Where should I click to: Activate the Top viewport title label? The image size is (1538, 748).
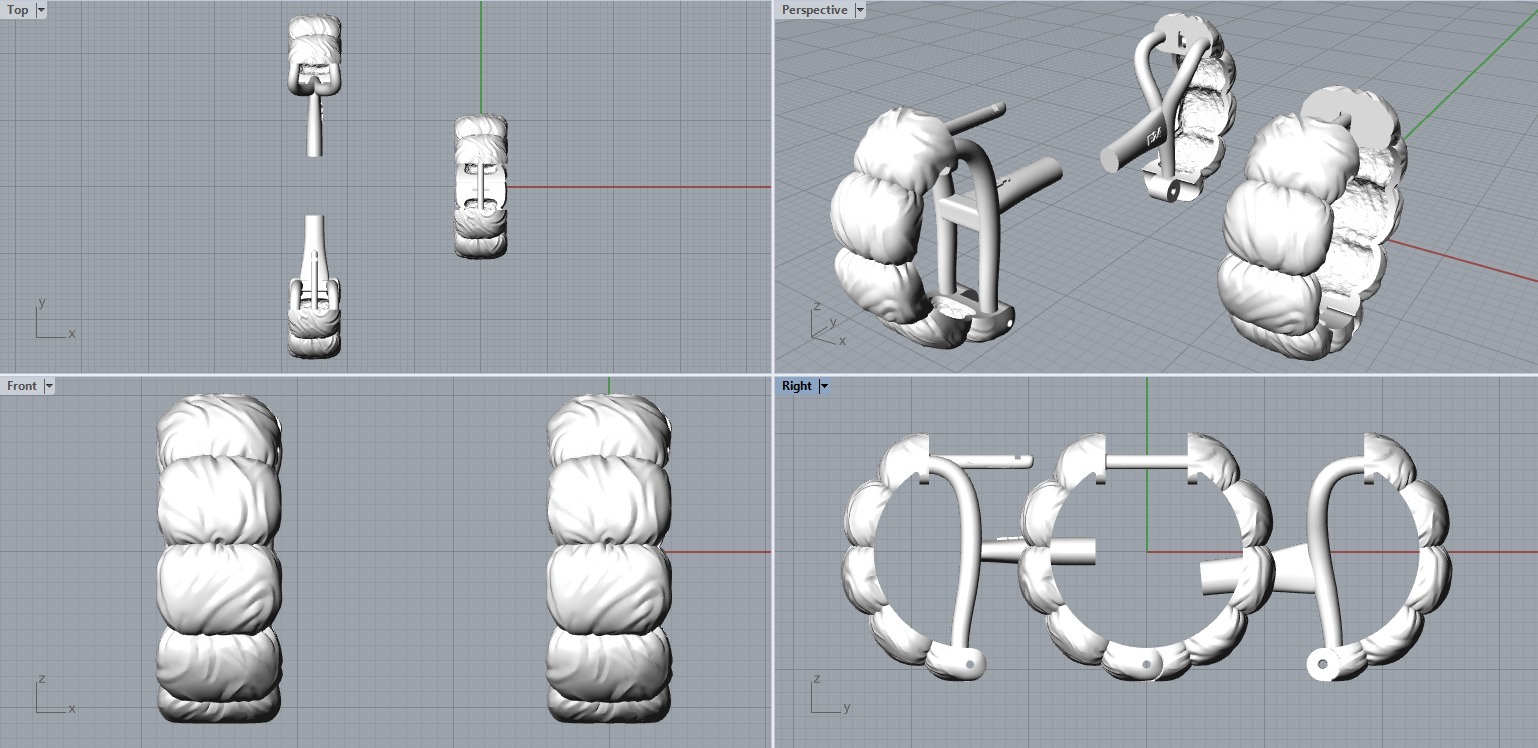[x=18, y=10]
